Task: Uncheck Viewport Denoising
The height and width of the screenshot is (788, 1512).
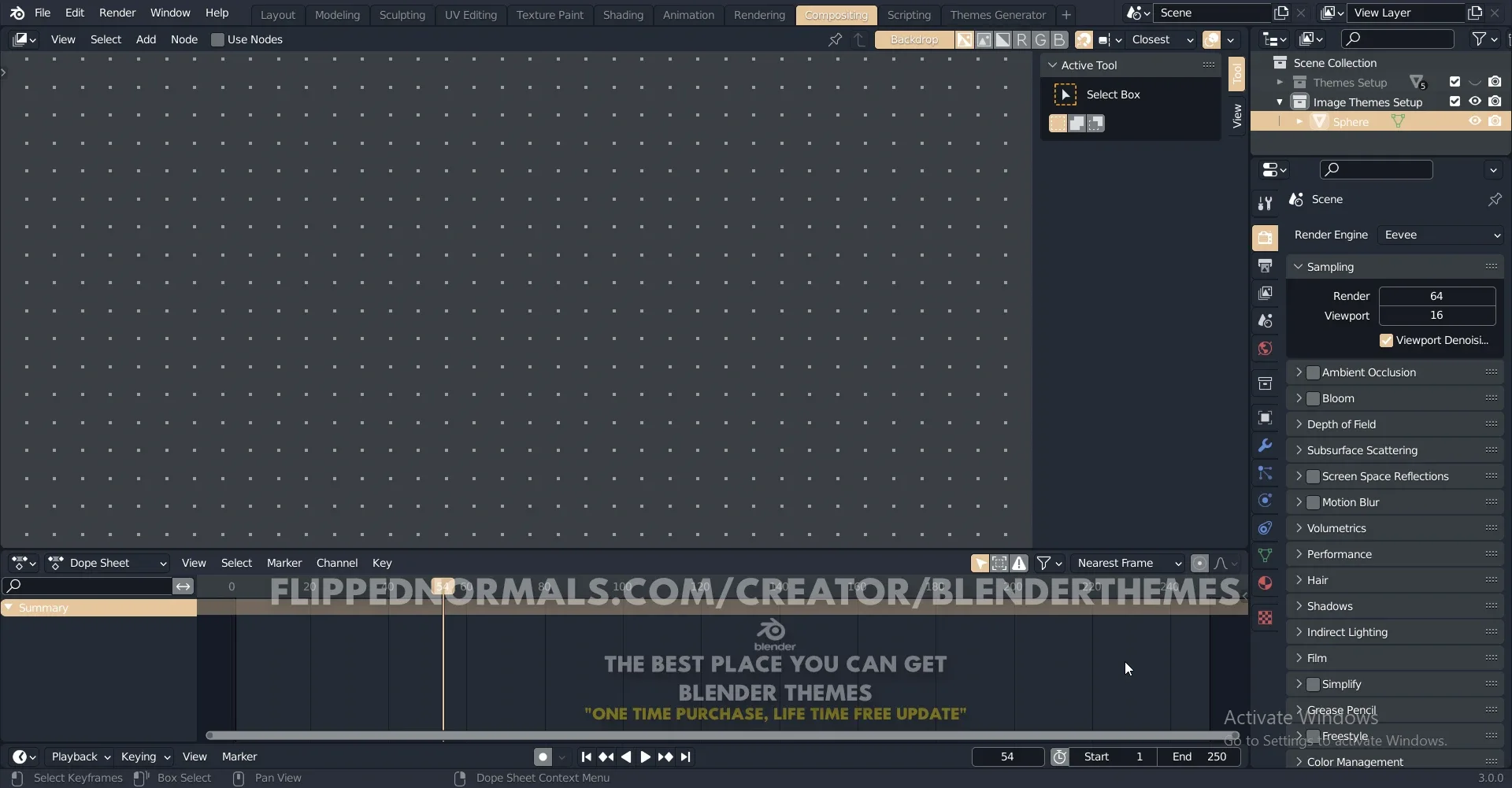Action: pos(1386,340)
